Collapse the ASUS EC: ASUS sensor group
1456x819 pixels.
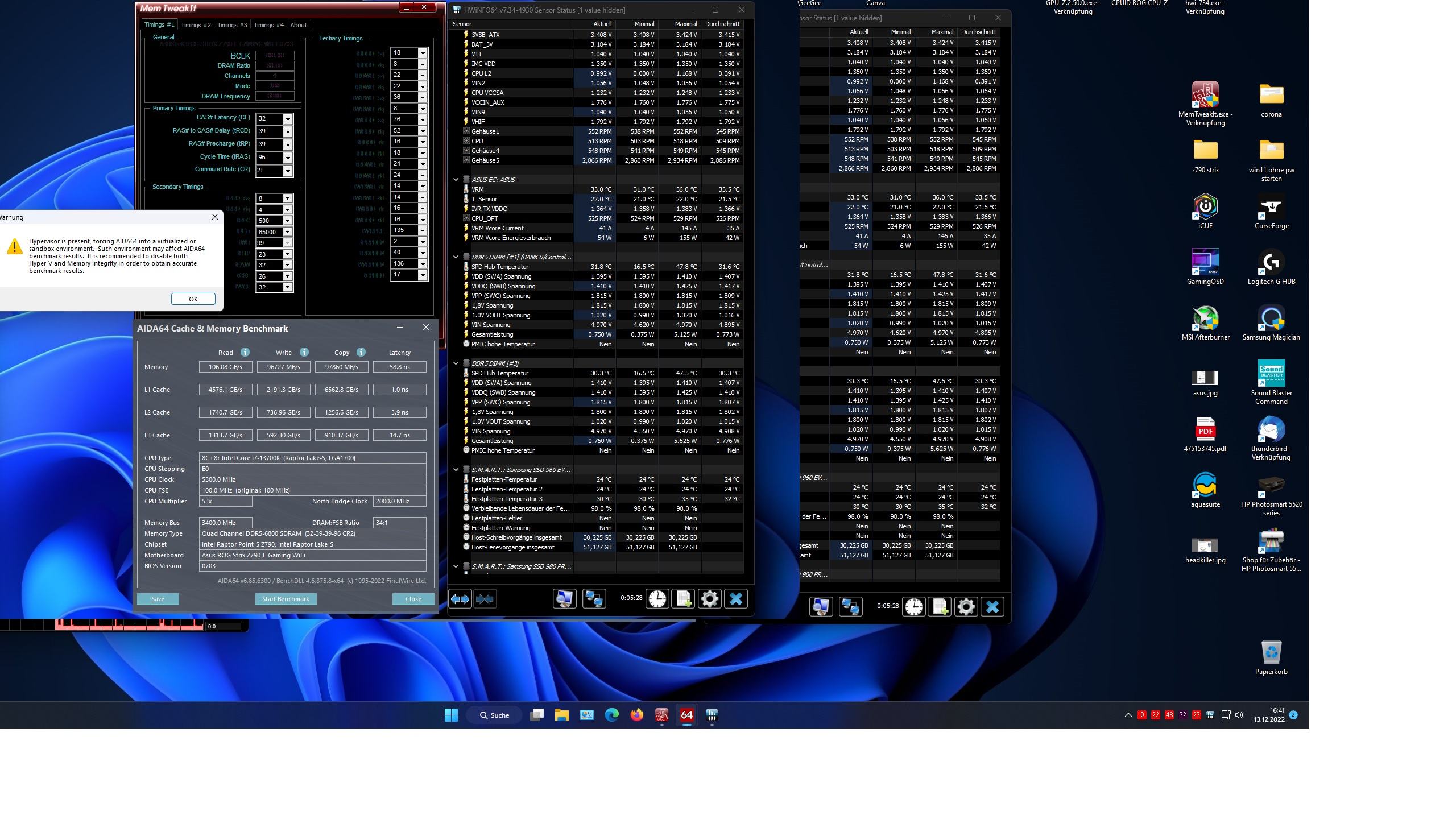pos(456,180)
